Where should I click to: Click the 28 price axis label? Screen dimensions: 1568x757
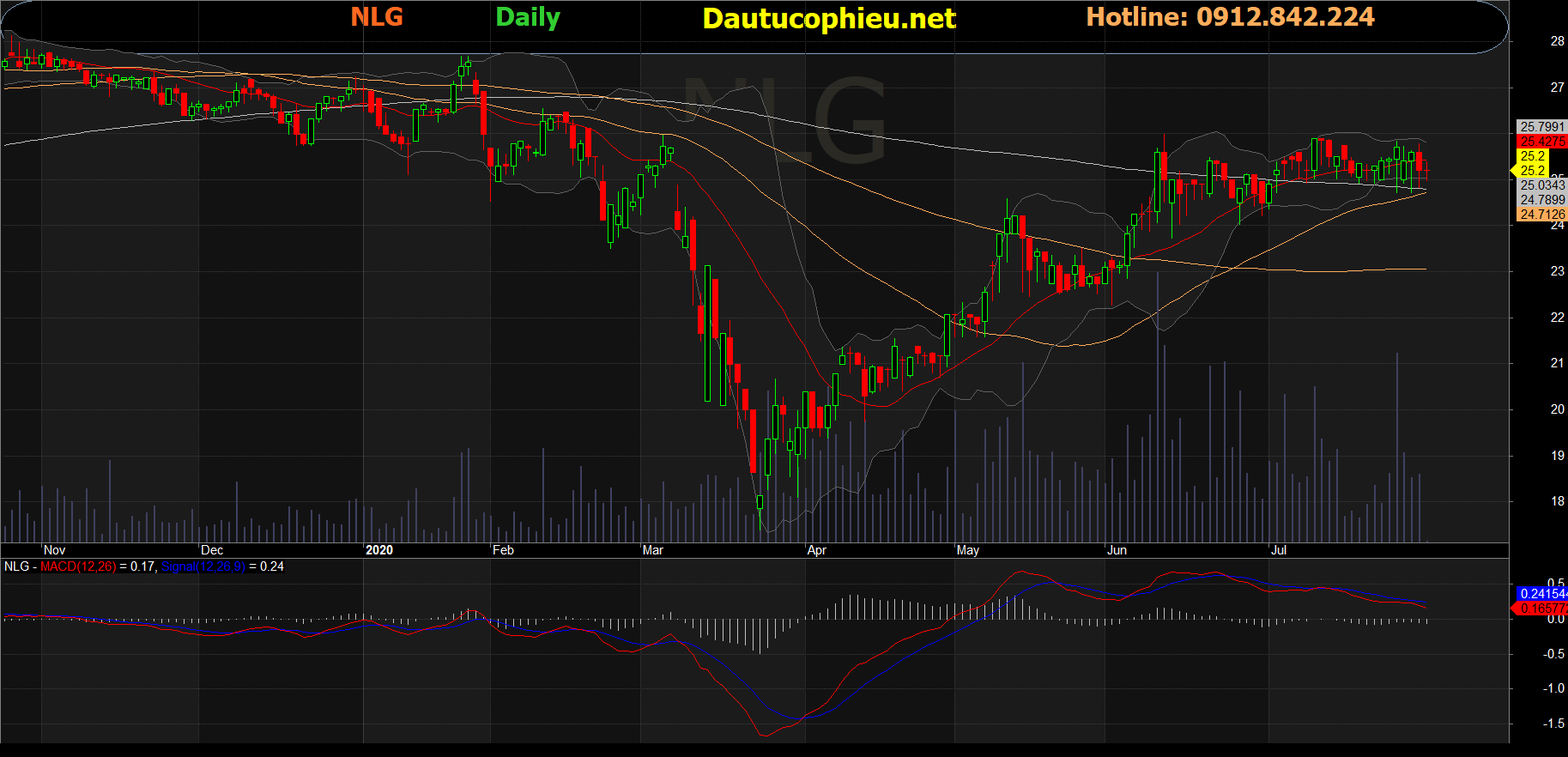(1557, 41)
